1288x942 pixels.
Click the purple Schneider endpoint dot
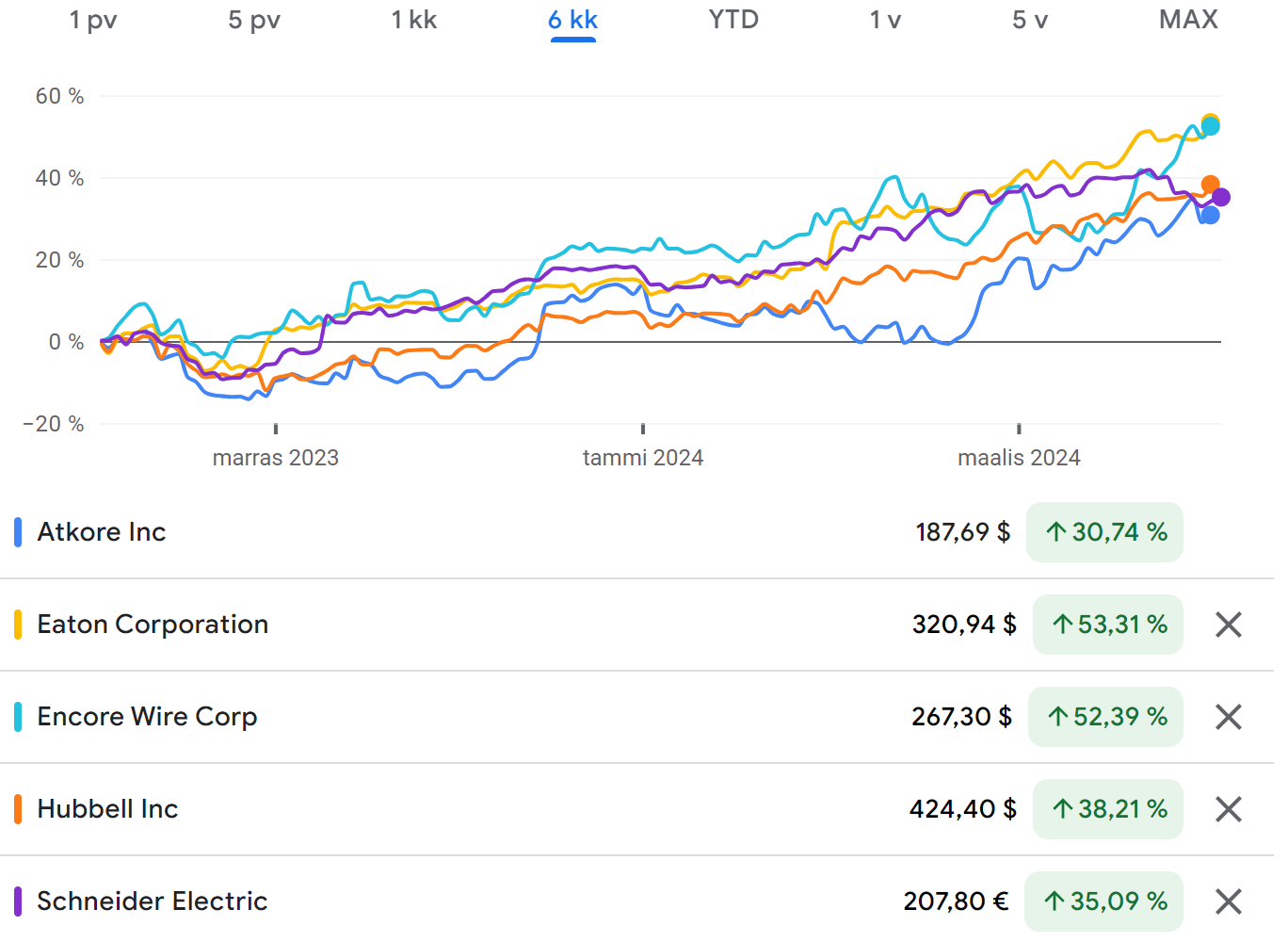1221,197
